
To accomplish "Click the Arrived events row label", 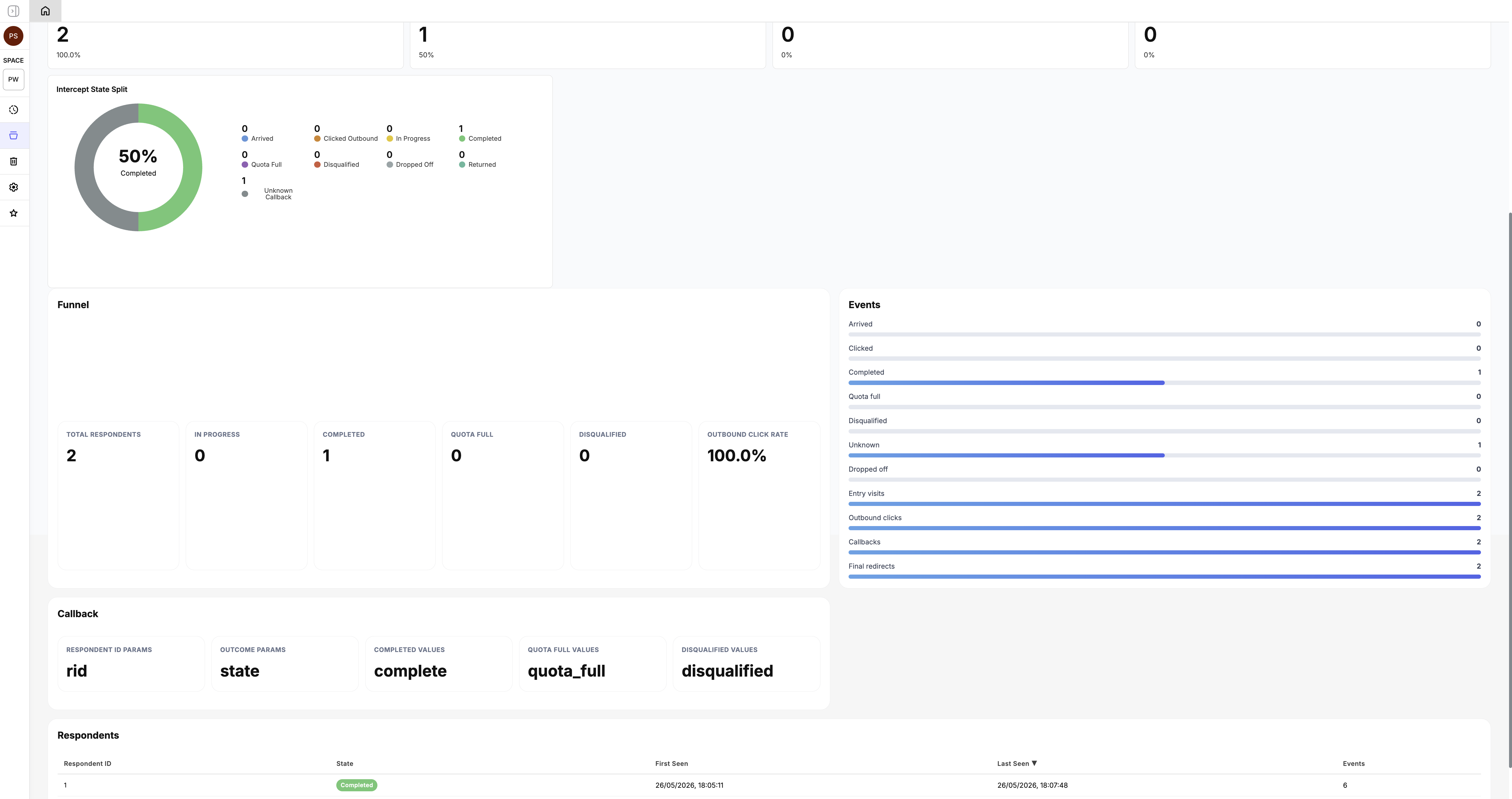I will [860, 324].
